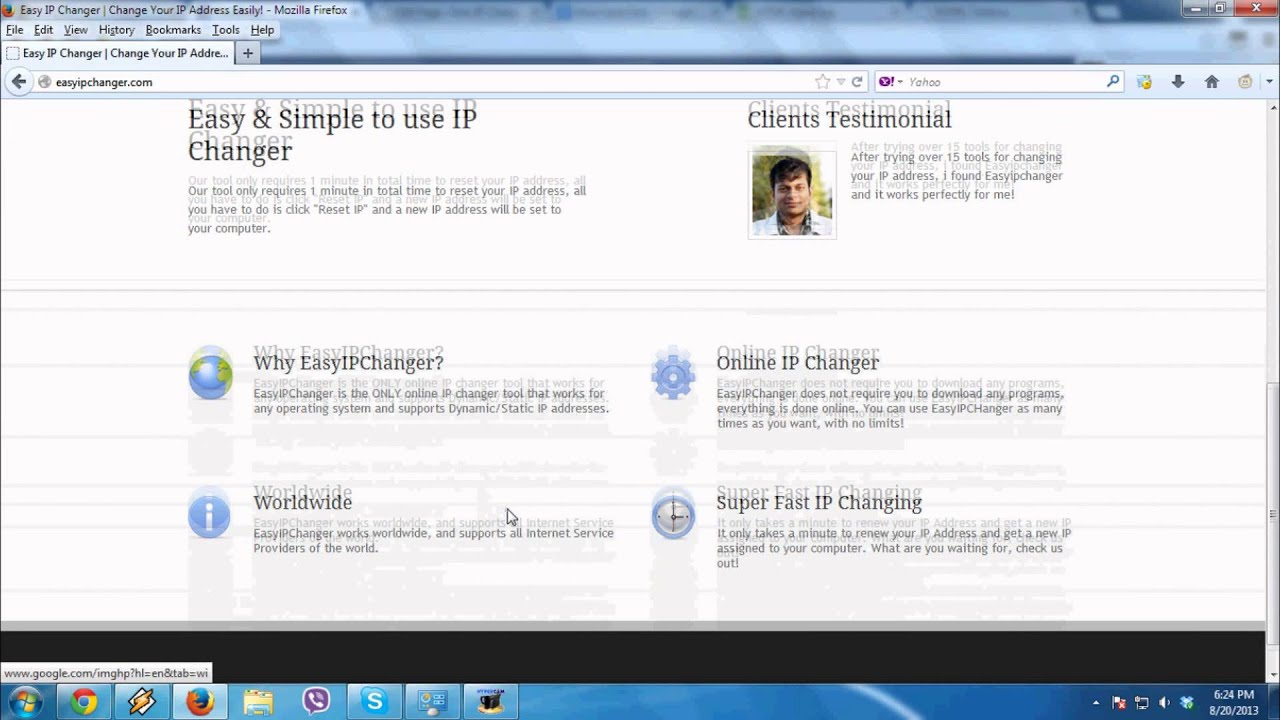Click the 'Worldwide' heading
Image resolution: width=1280 pixels, height=720 pixels.
point(302,502)
